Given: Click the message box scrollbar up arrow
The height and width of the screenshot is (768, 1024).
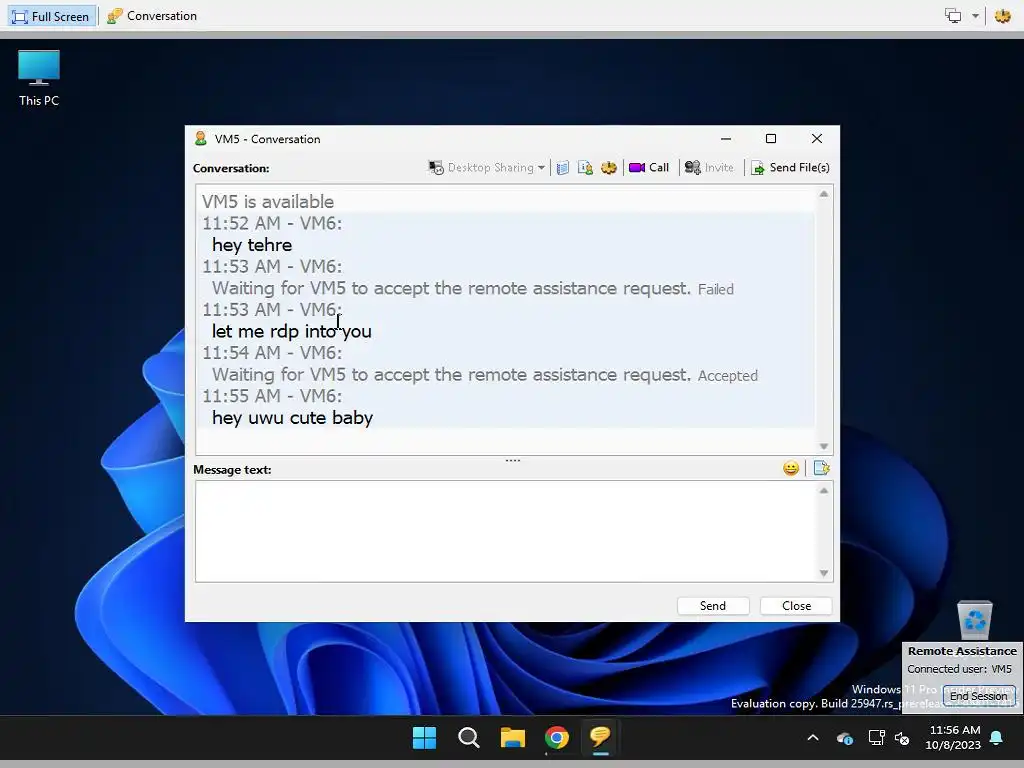Looking at the screenshot, I should (824, 490).
